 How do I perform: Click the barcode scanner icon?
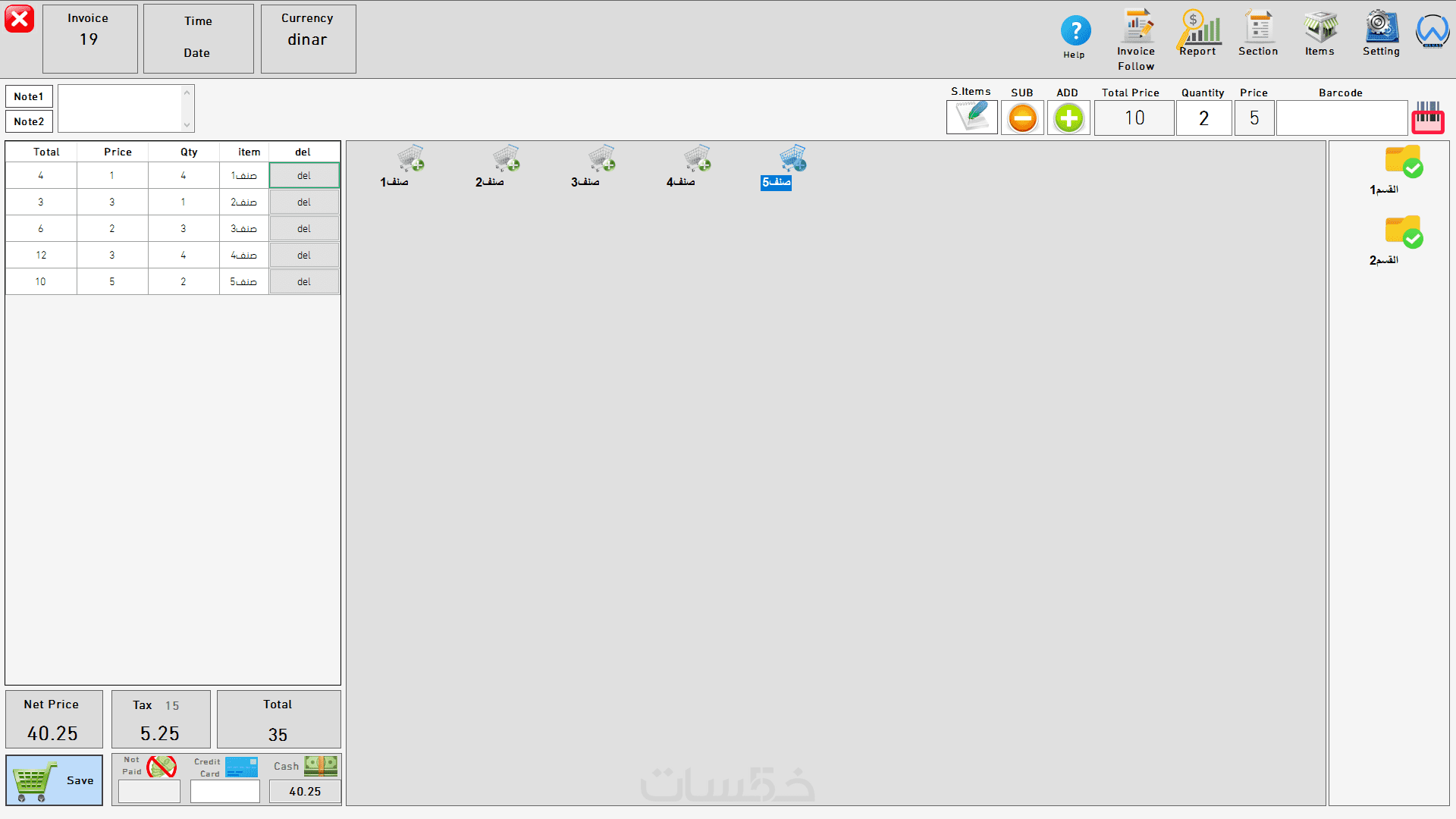tap(1427, 118)
